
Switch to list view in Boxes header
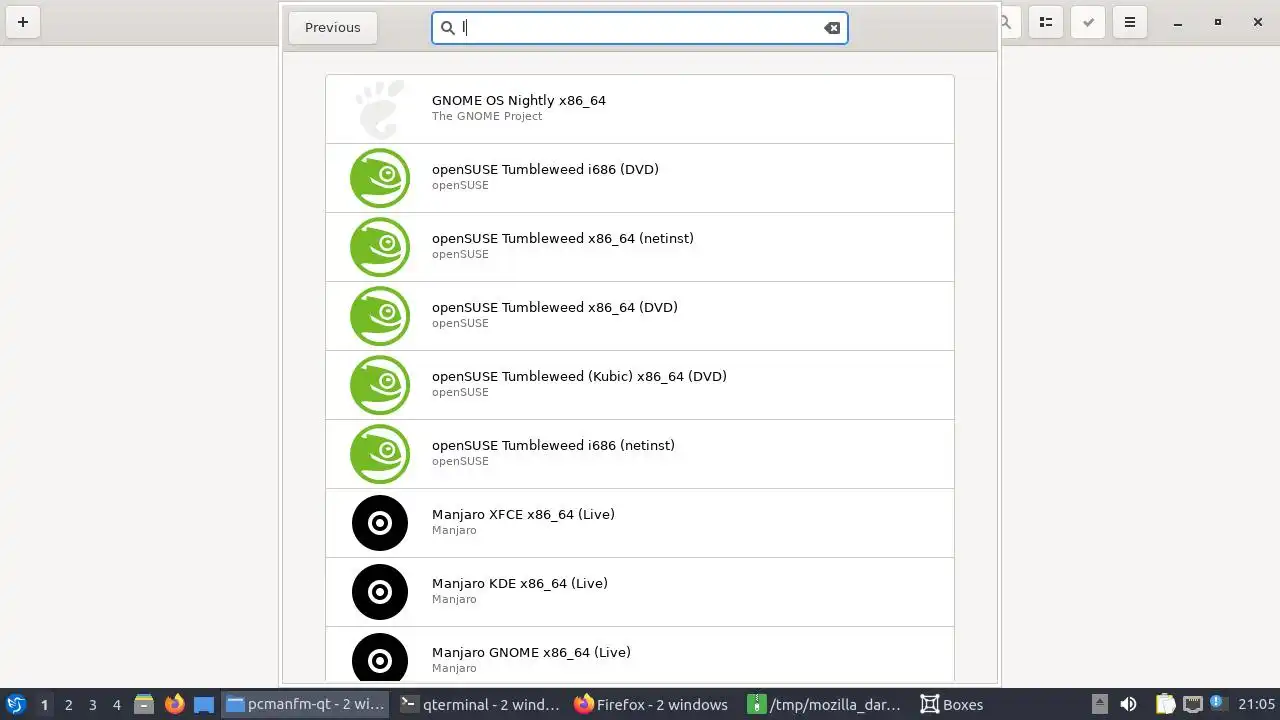coord(1046,22)
